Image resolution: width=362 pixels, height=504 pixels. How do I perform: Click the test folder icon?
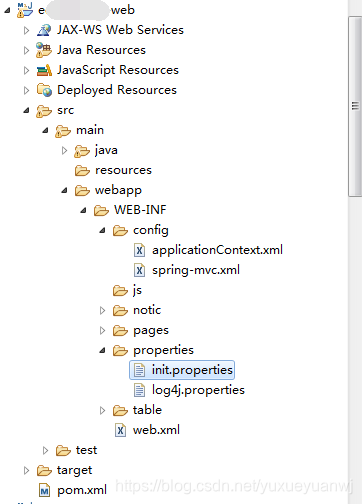point(63,451)
